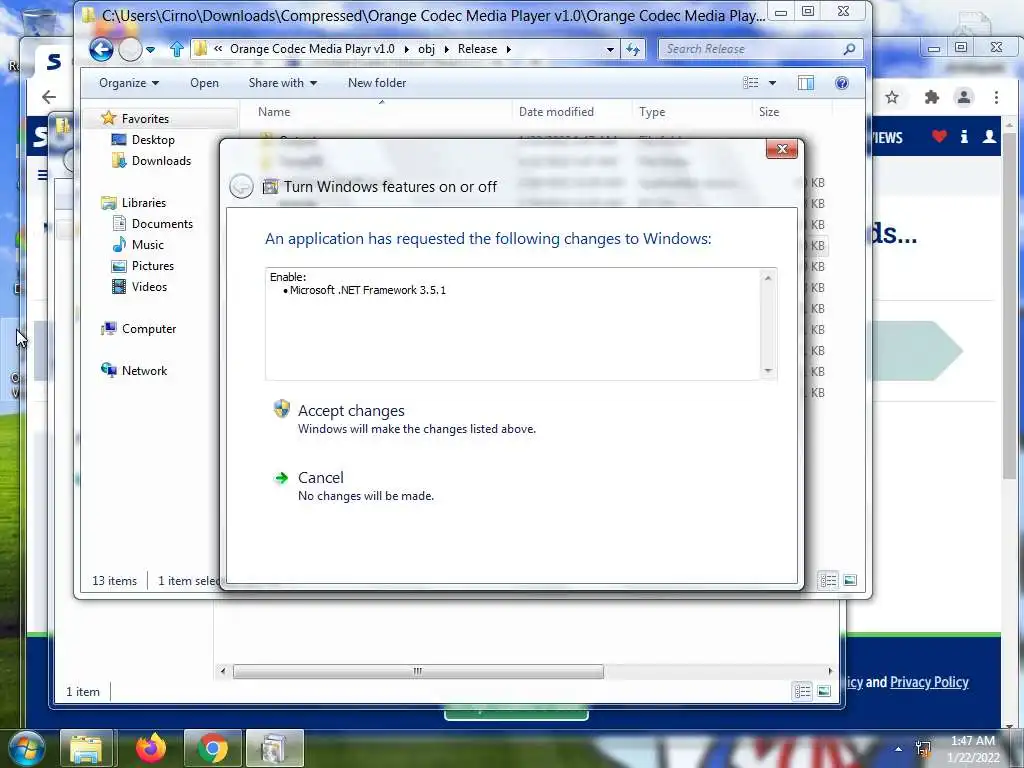Open Music library
Screen dimensions: 1024x768
pos(148,244)
